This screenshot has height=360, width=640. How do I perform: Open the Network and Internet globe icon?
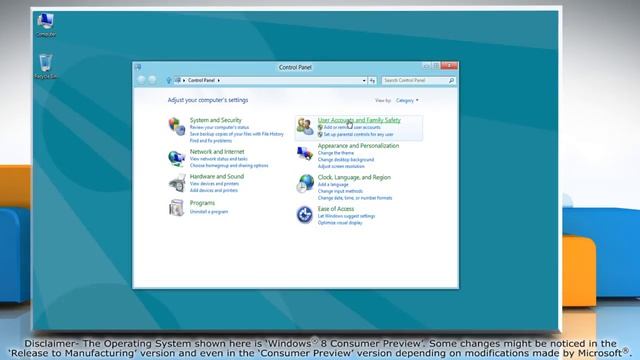(x=177, y=158)
